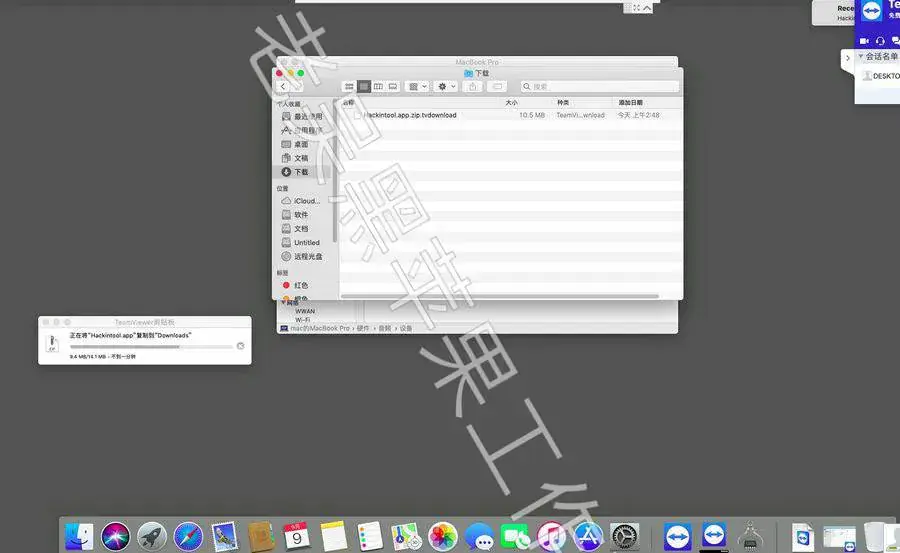Switch Finder to column view
900x553 pixels.
click(378, 86)
